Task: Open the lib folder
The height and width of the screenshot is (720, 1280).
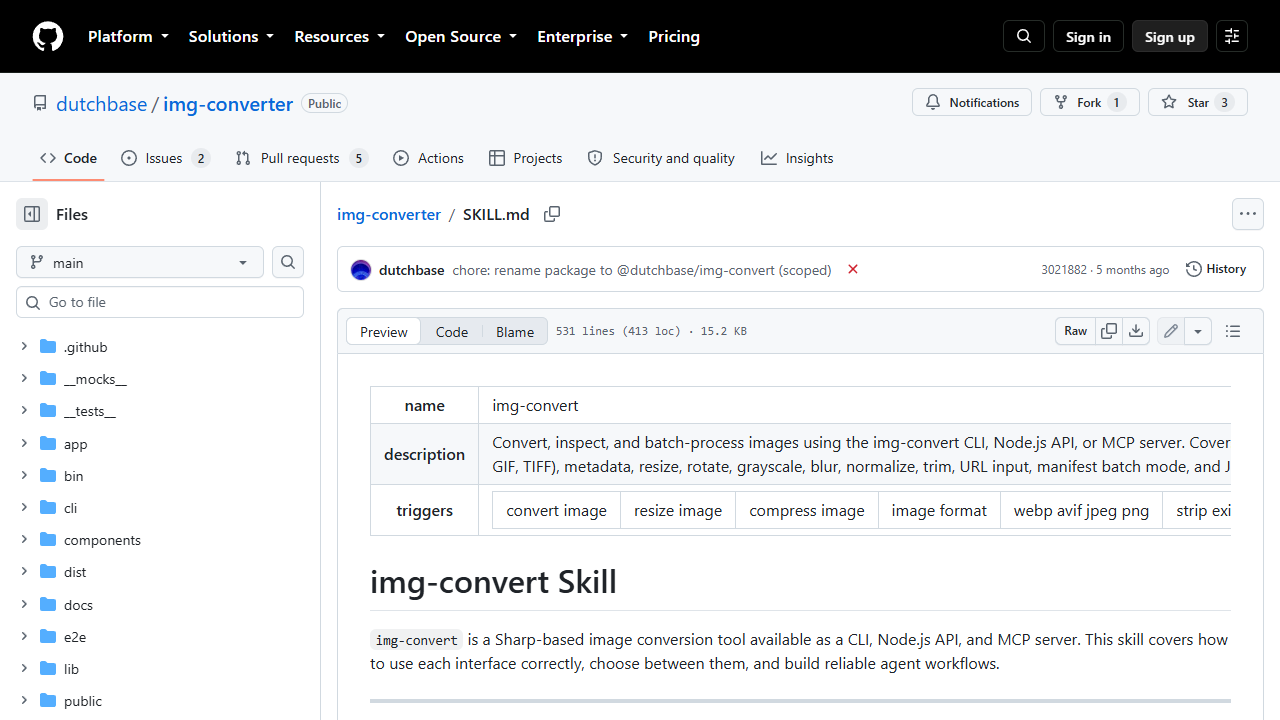Action: [x=71, y=669]
